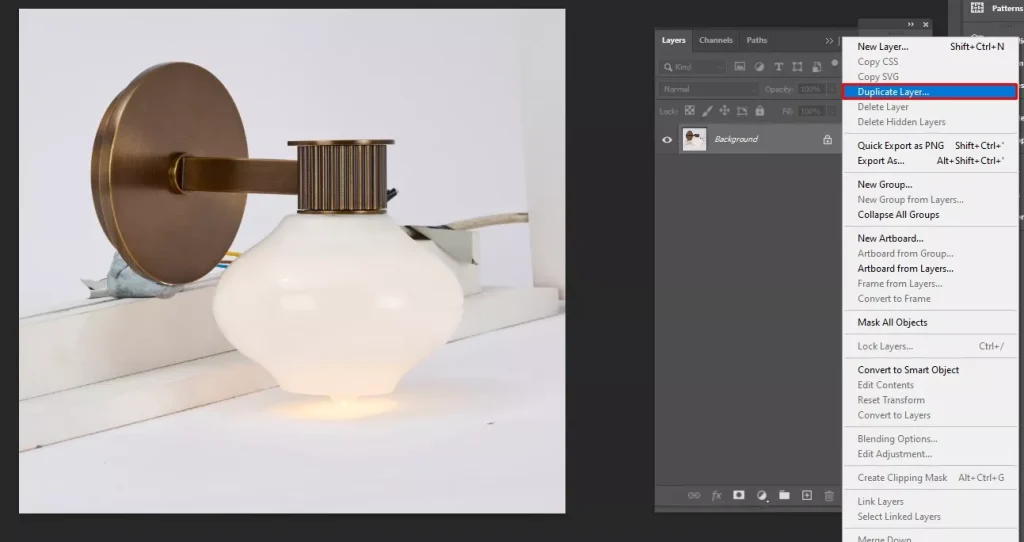Add a layer mask icon
Viewport: 1024px width, 542px height.
(x=739, y=495)
